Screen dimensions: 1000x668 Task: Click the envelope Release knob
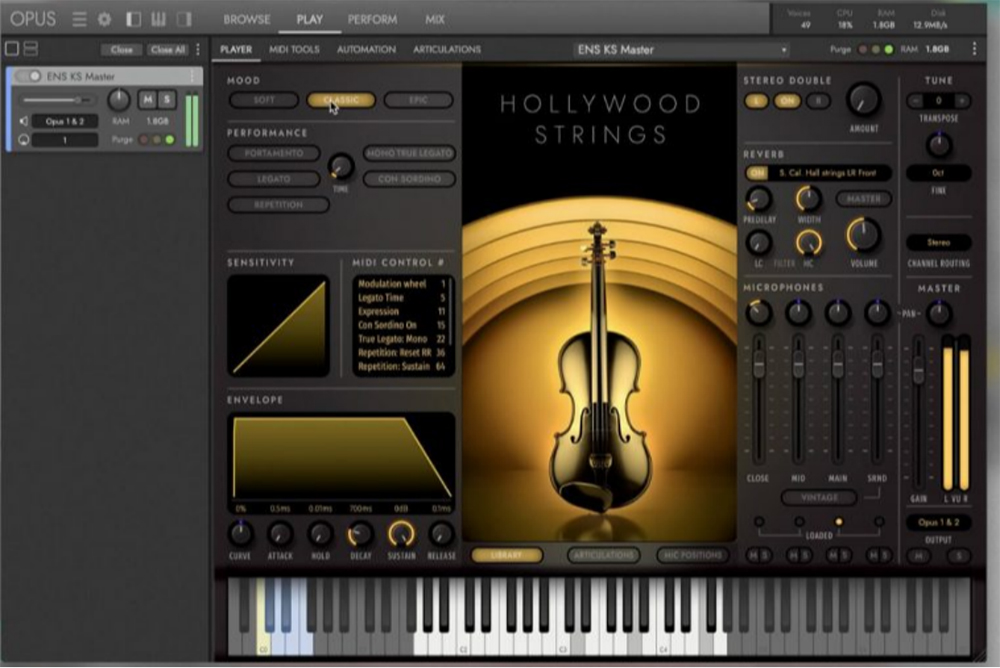(x=441, y=533)
